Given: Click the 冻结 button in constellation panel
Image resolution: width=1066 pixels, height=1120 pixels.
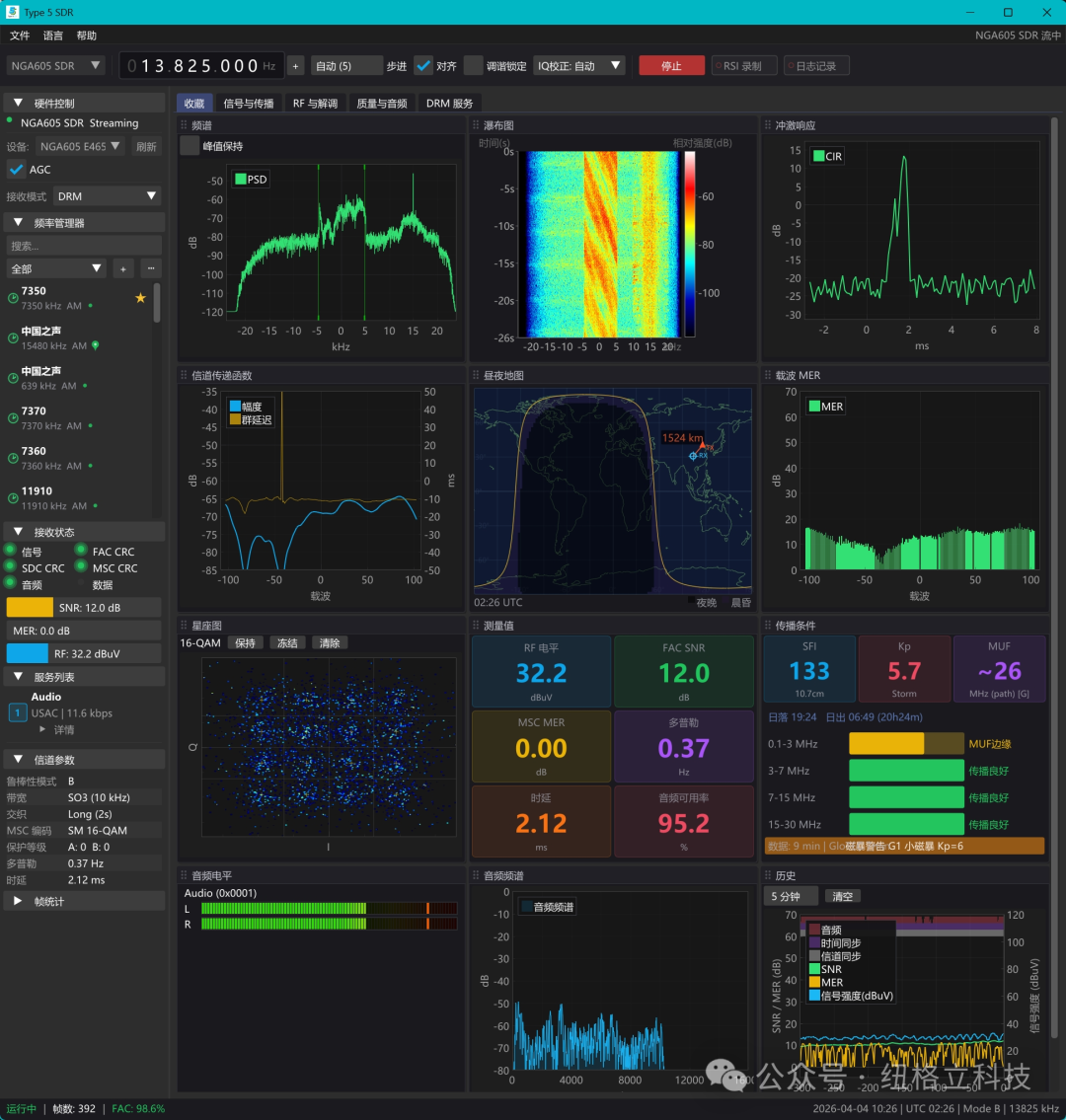Looking at the screenshot, I should [x=287, y=642].
